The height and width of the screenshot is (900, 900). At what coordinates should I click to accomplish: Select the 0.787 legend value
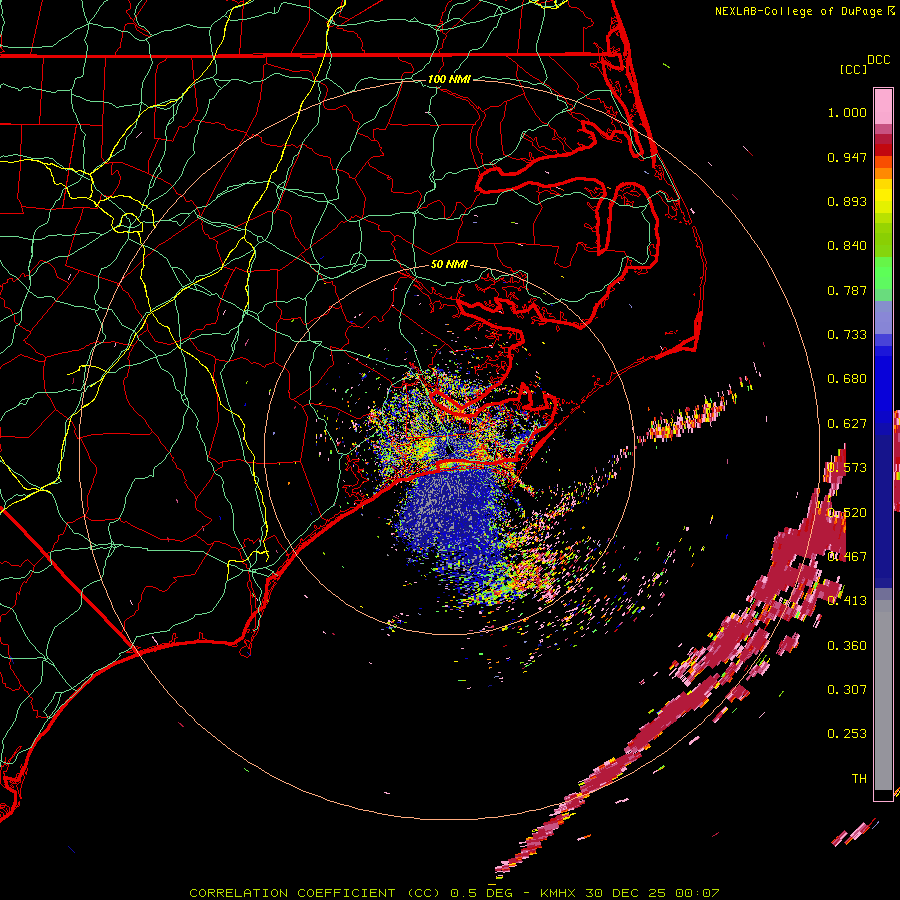tap(847, 290)
